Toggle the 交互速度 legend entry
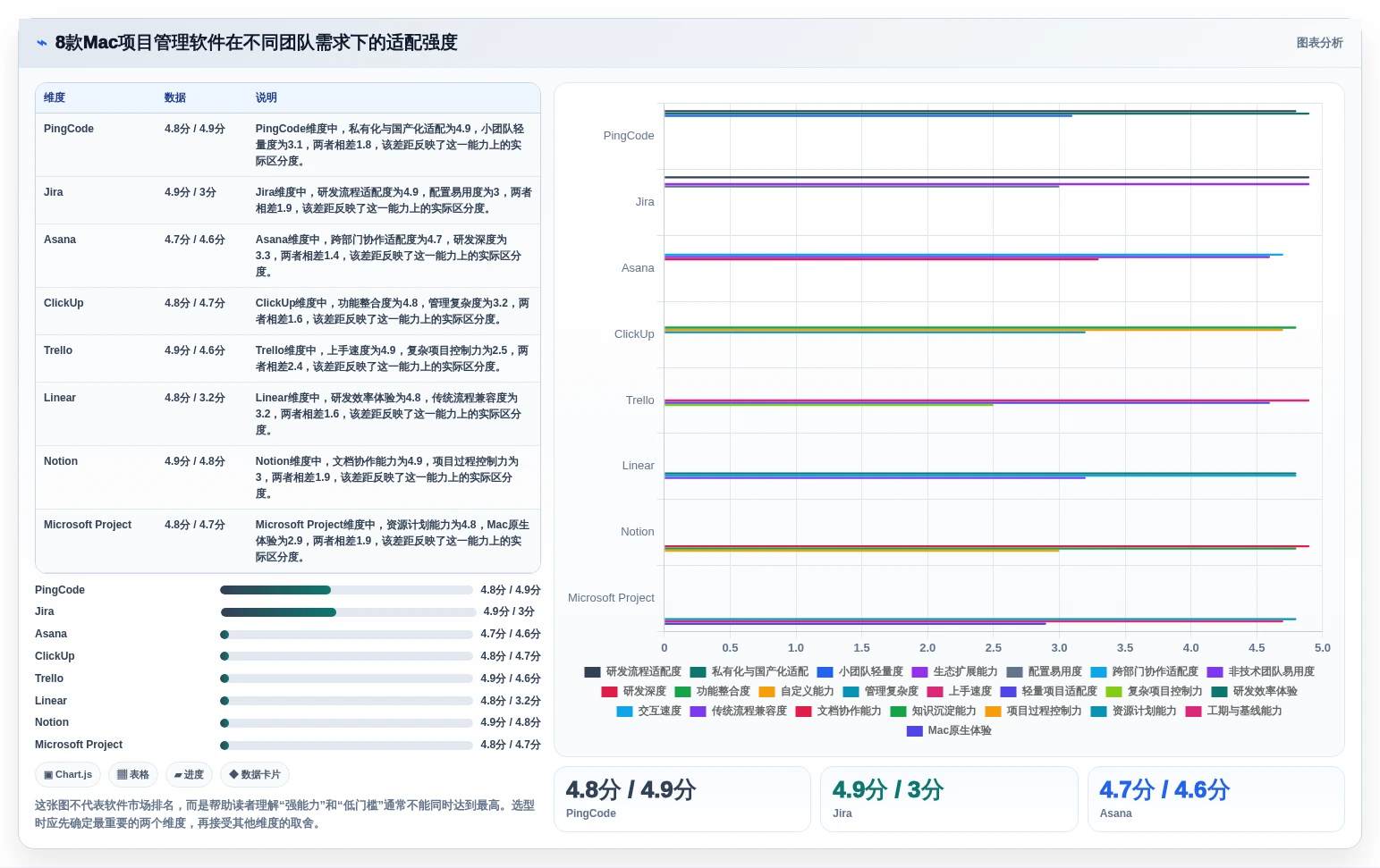This screenshot has height=868, width=1380. 649,711
